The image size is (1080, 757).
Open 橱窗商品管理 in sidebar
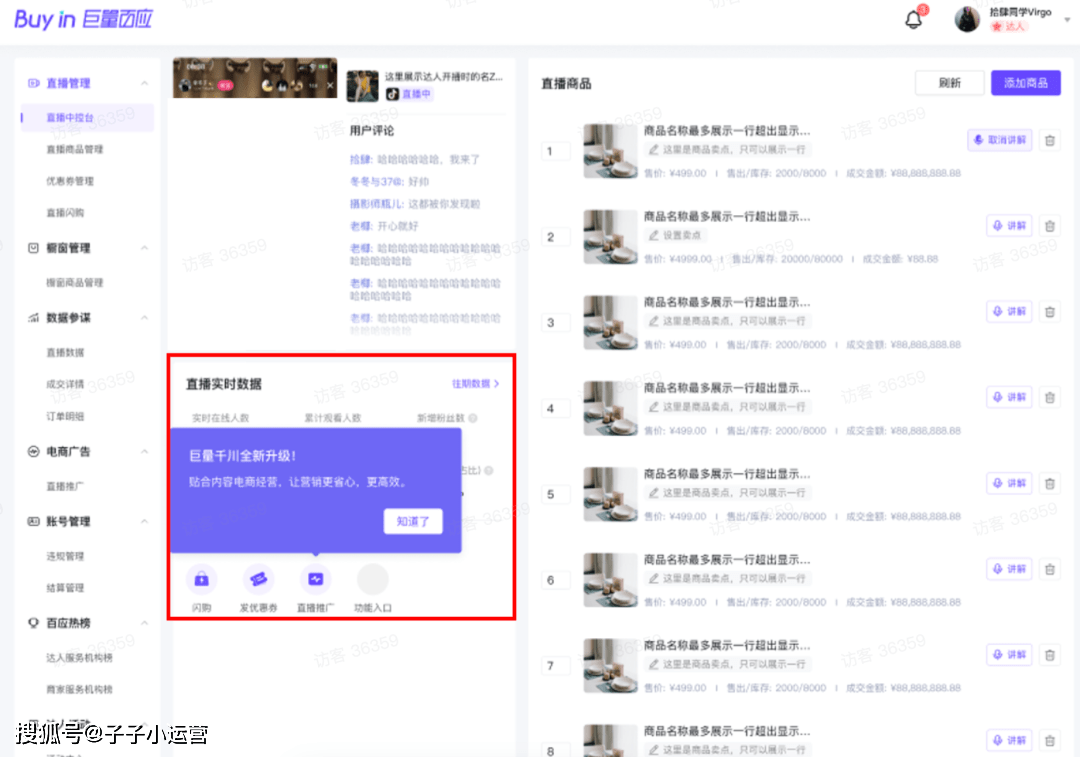74,282
